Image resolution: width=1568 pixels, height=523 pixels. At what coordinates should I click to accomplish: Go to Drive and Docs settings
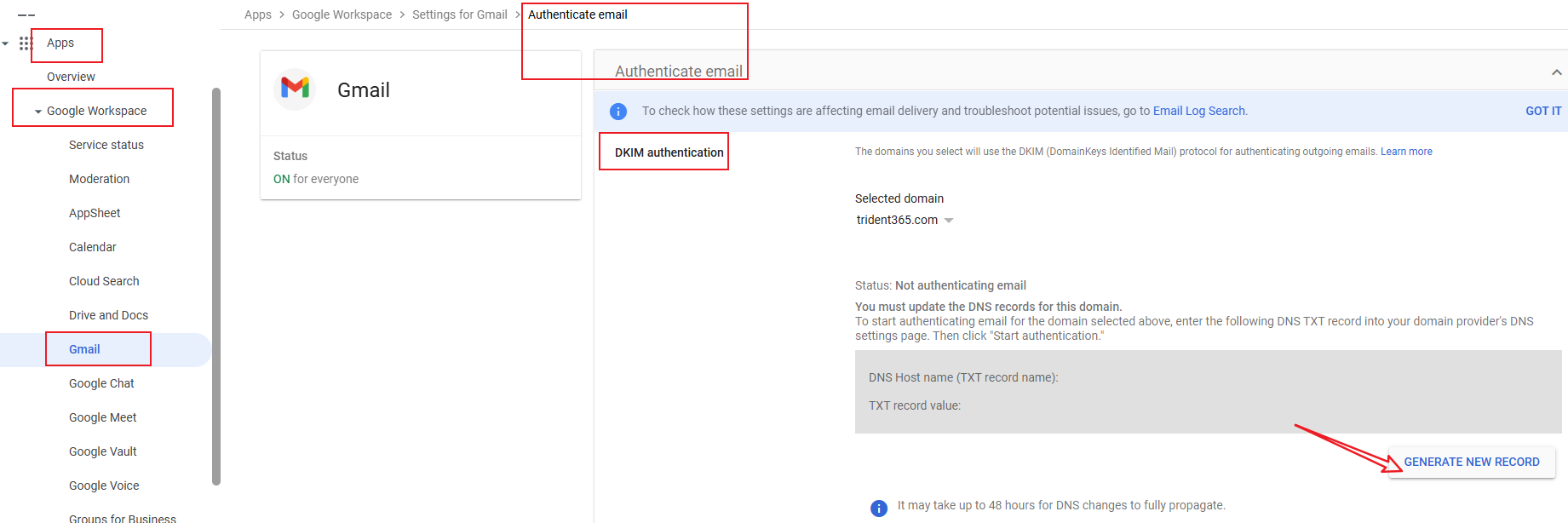(108, 315)
